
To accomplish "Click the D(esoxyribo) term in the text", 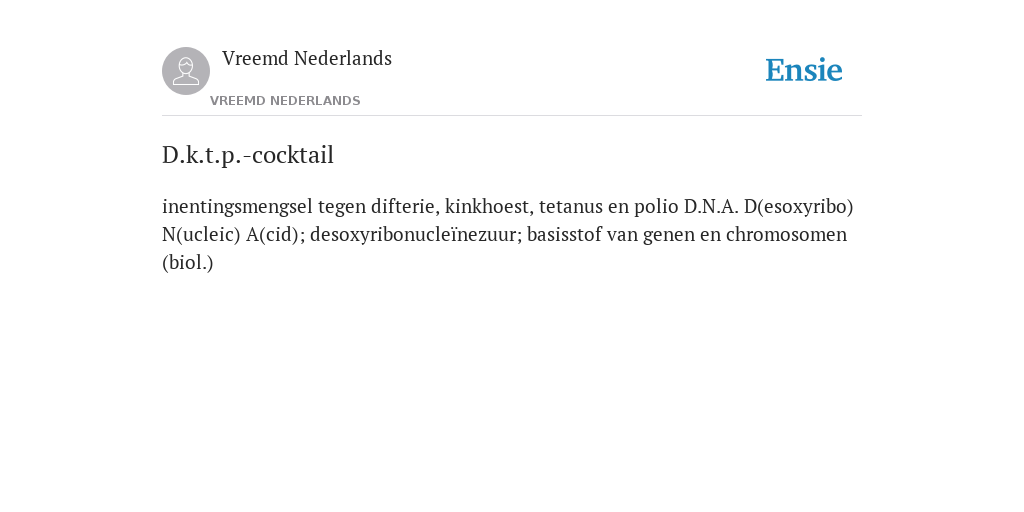I will [799, 207].
